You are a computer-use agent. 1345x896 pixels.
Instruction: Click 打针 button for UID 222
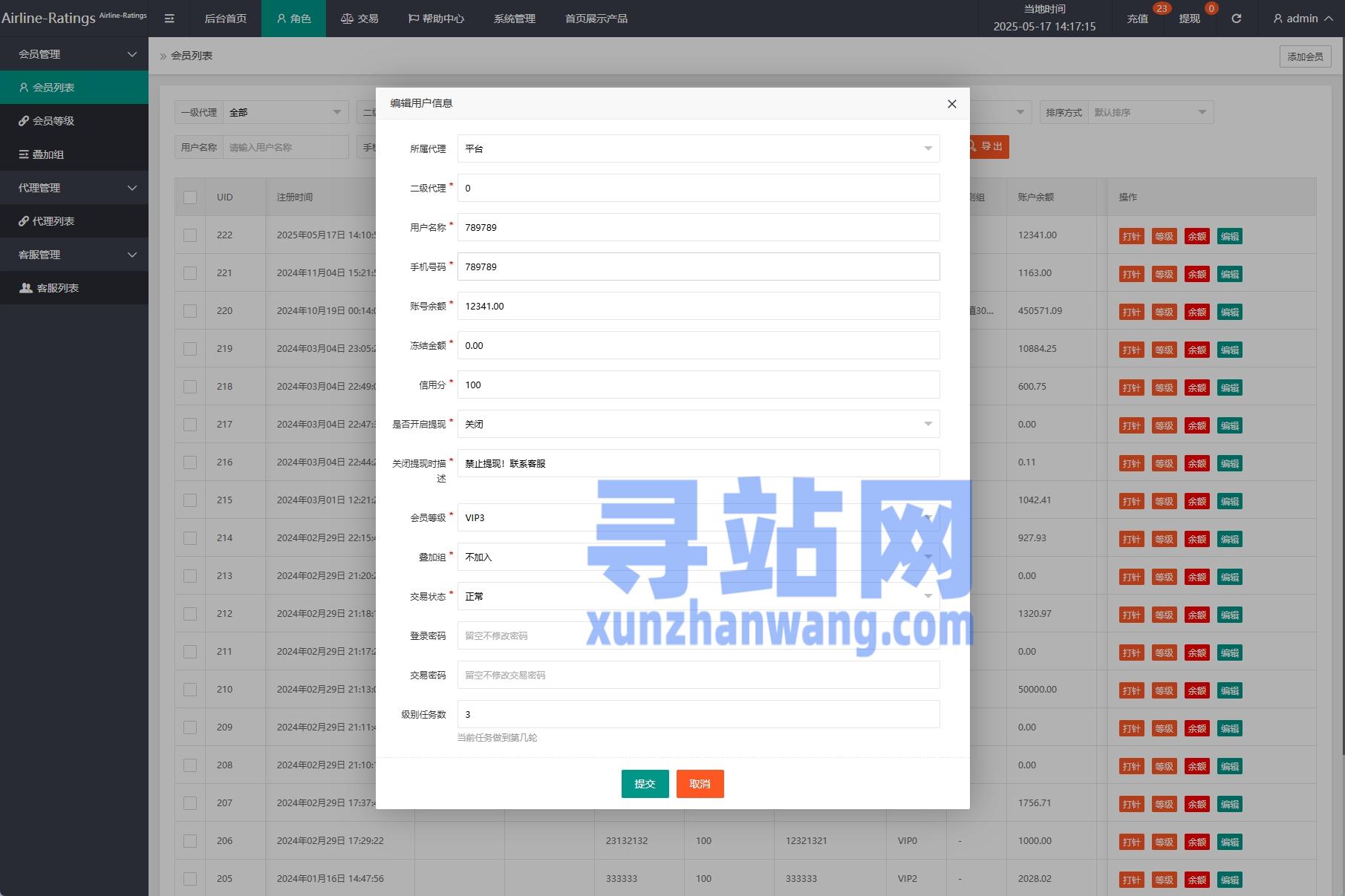(x=1131, y=237)
